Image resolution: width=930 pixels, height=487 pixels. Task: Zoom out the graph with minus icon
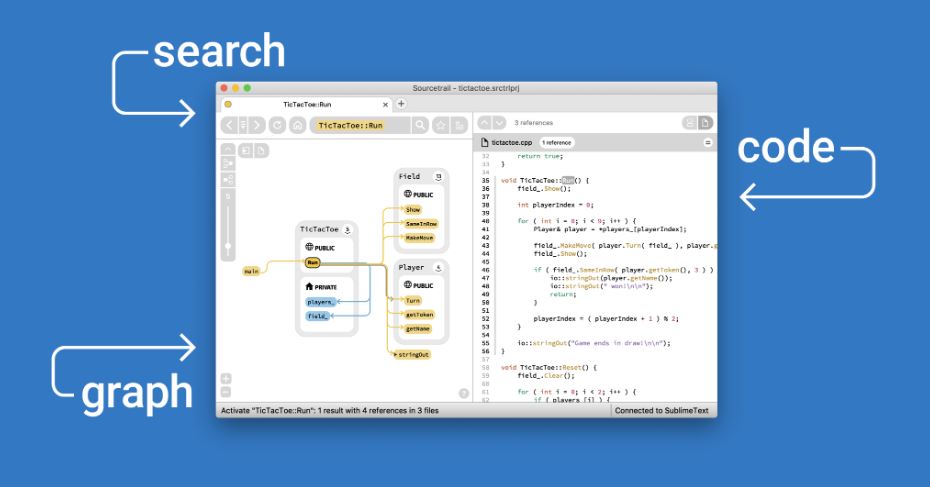coord(226,392)
